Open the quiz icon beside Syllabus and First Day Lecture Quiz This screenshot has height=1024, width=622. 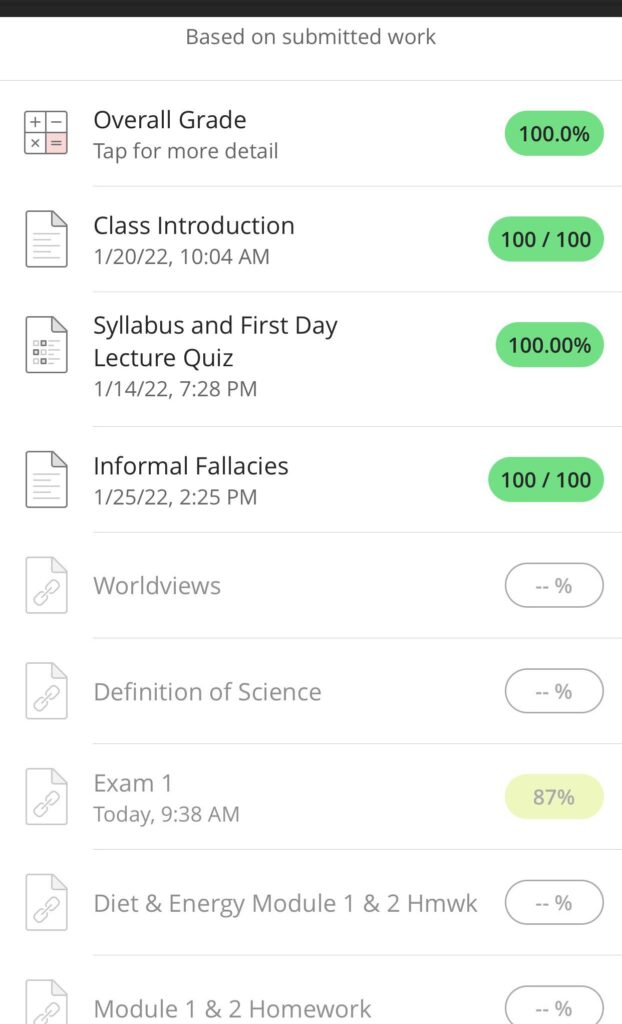46,344
